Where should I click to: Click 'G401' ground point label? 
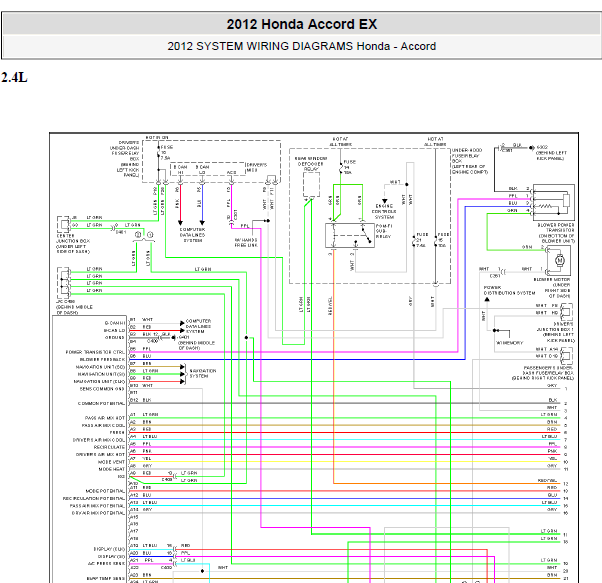click(x=183, y=337)
